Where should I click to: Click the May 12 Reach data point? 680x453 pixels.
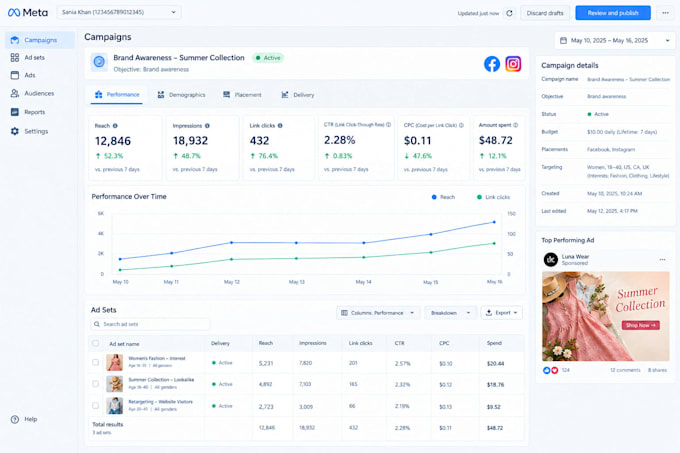point(232,242)
